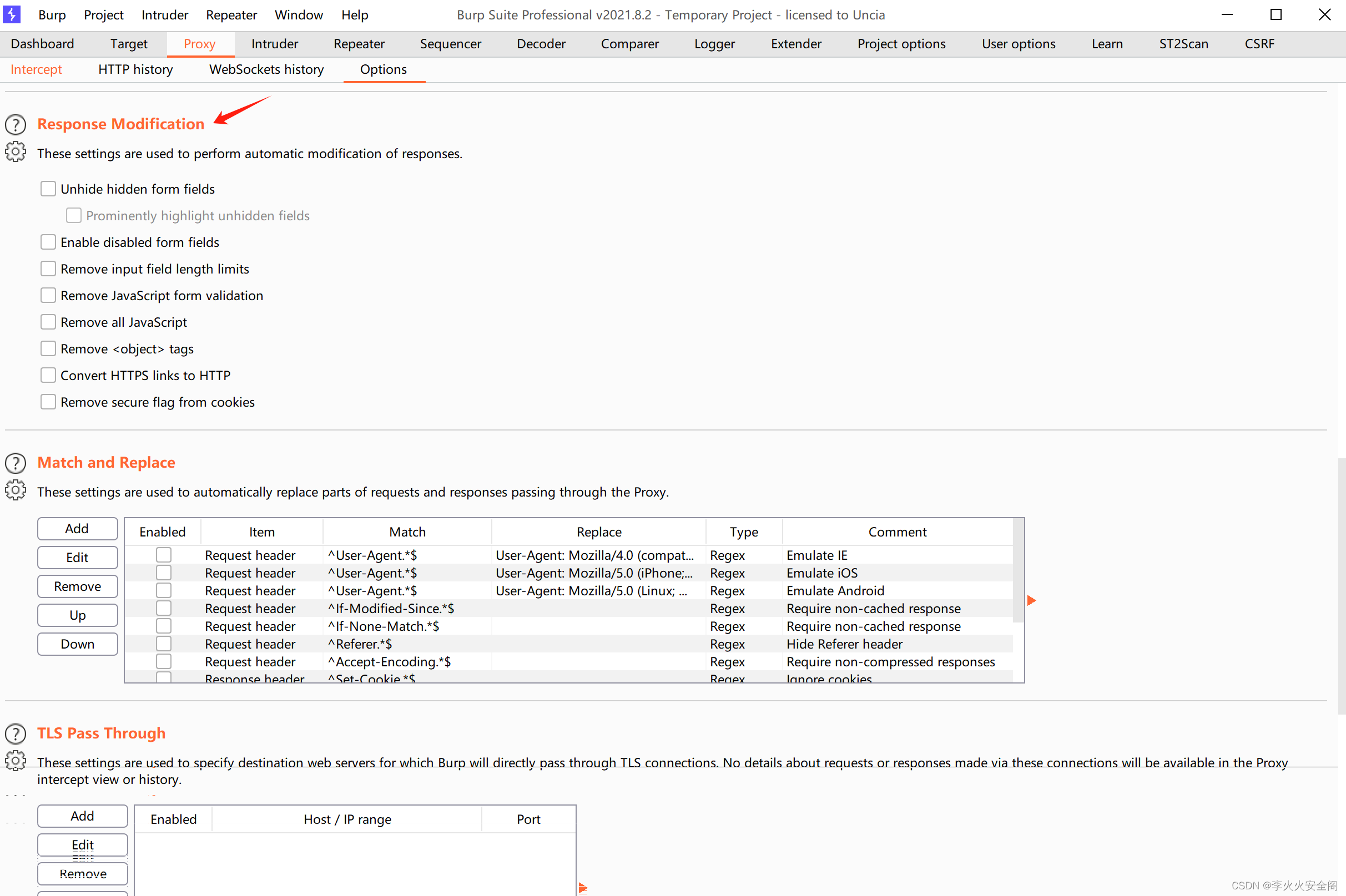This screenshot has width=1346, height=896.
Task: Check Remove secure flag from cookies
Action: tap(48, 402)
